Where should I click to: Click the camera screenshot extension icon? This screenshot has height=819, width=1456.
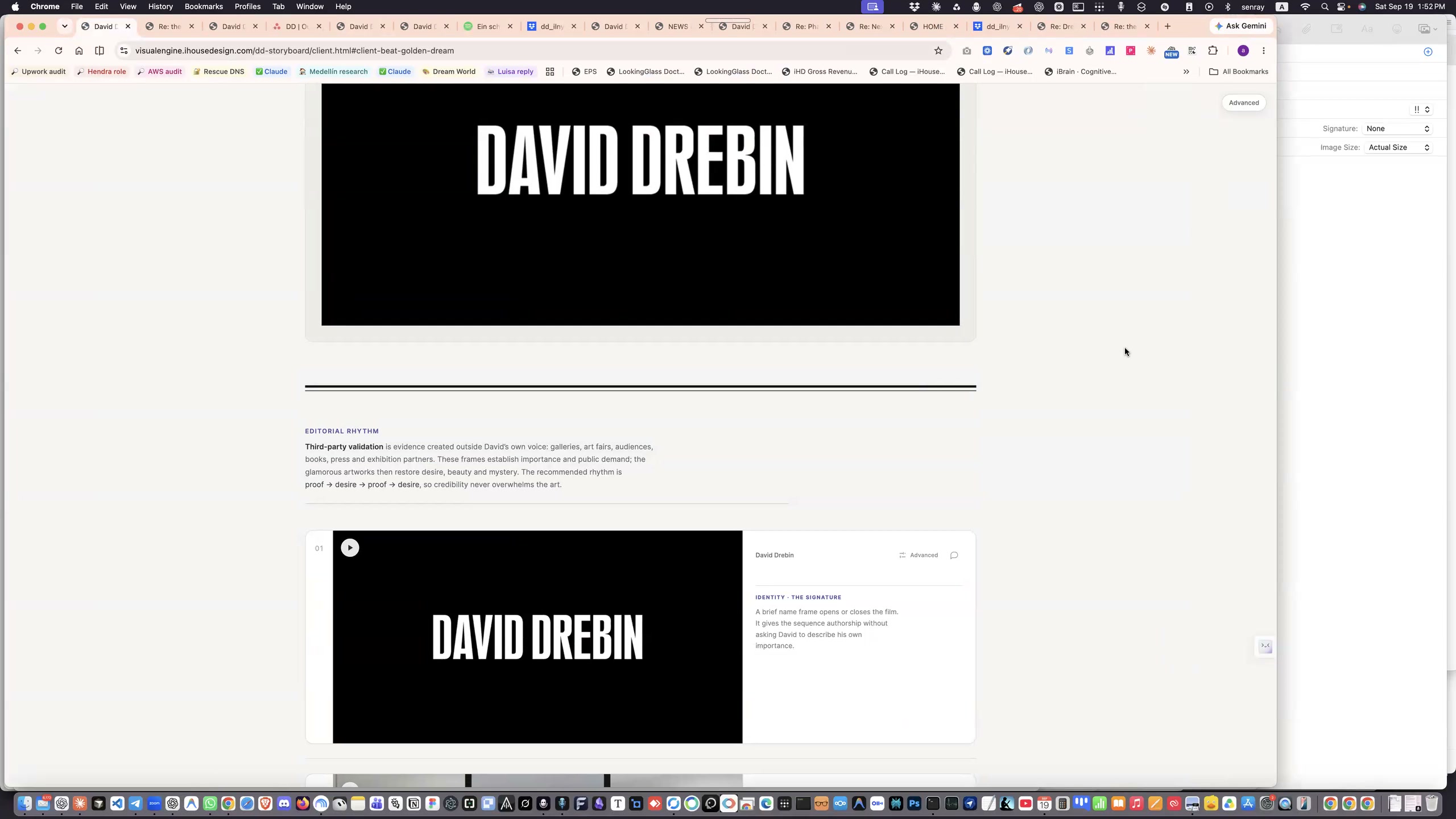coord(966,51)
